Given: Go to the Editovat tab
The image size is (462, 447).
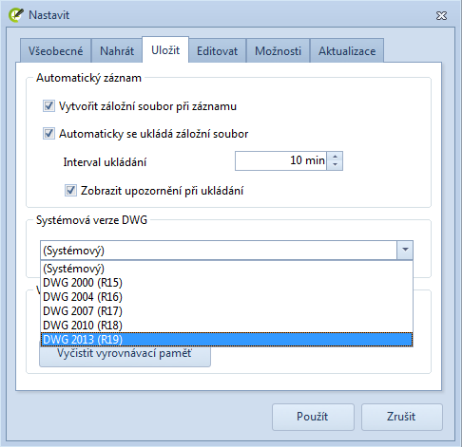Looking at the screenshot, I should point(217,51).
